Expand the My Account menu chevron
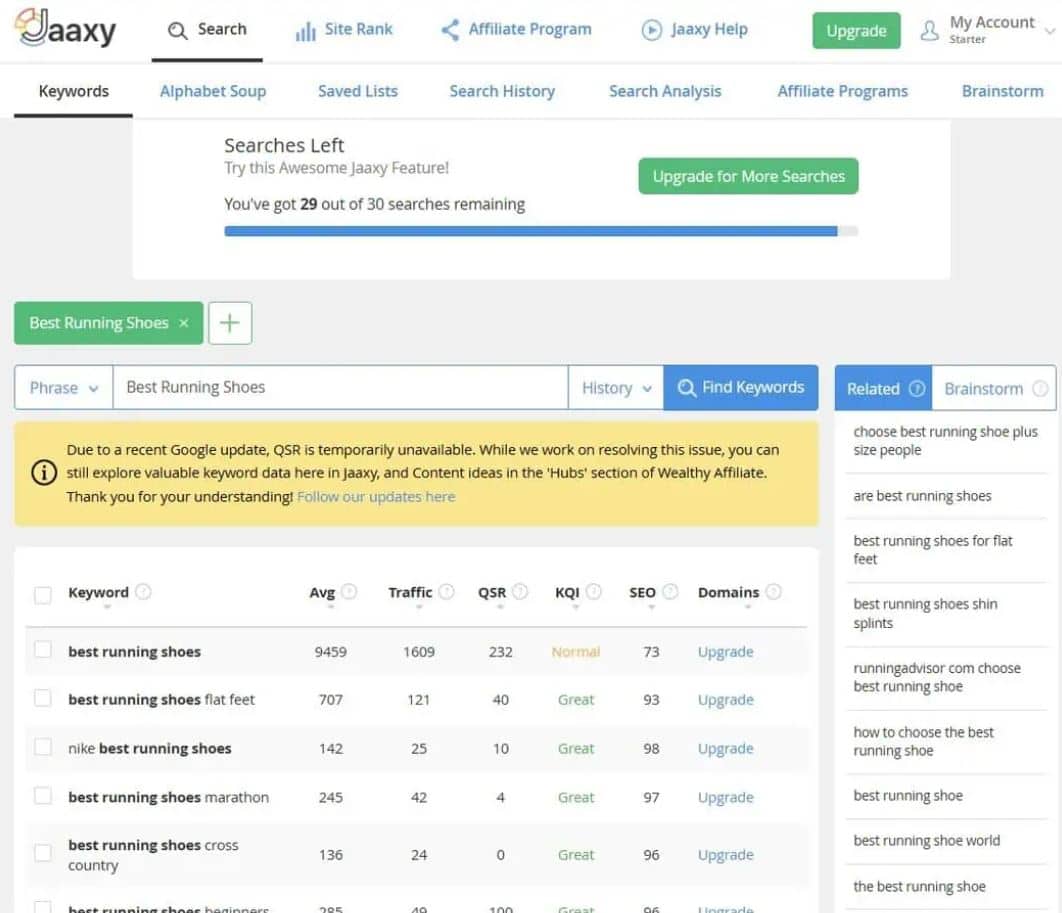 coord(1050,31)
